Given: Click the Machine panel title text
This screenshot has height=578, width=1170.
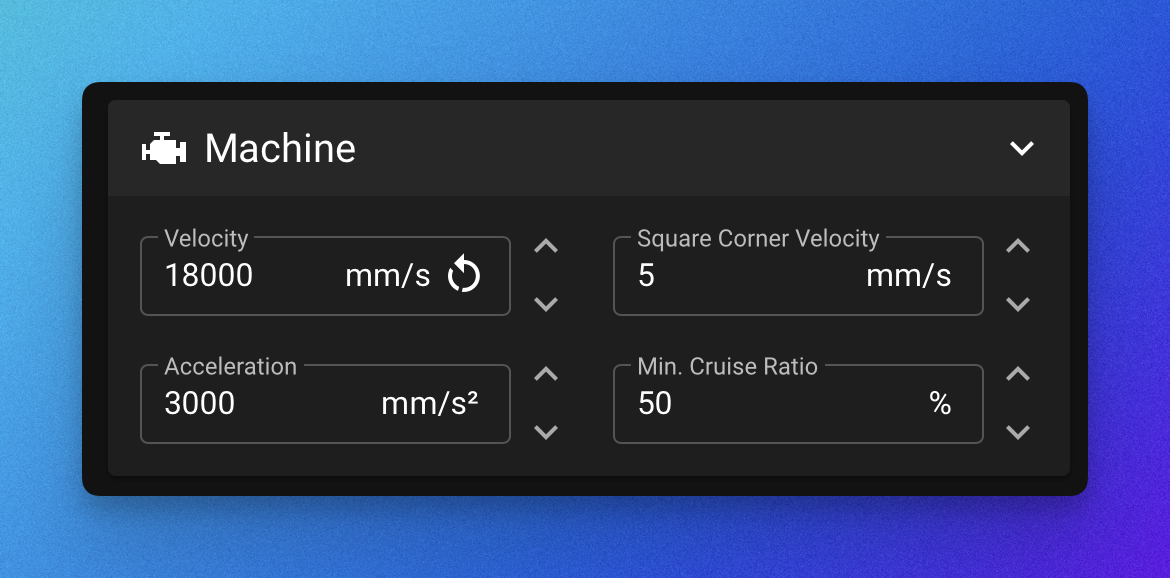Looking at the screenshot, I should [281, 148].
